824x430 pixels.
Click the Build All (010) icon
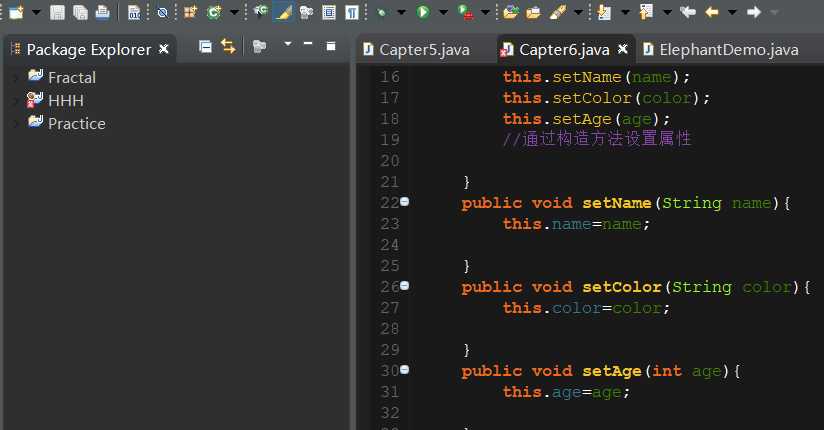pos(134,12)
